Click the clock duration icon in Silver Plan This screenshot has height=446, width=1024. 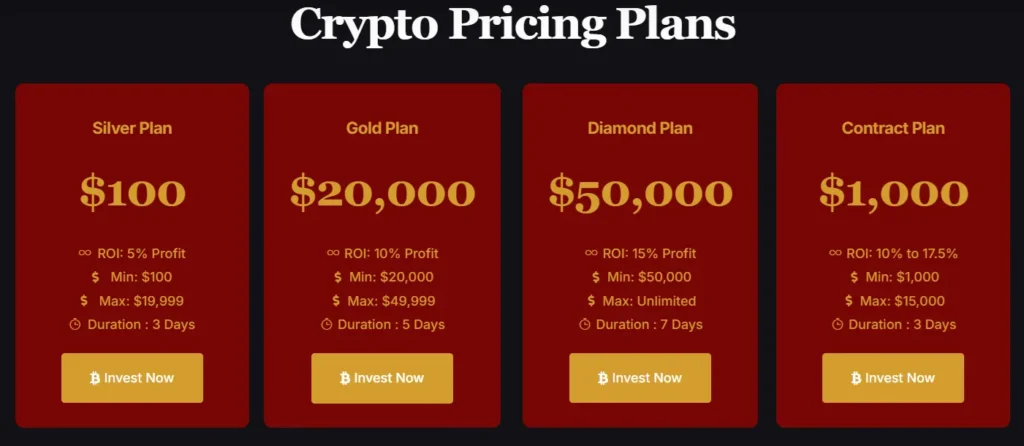coord(75,324)
